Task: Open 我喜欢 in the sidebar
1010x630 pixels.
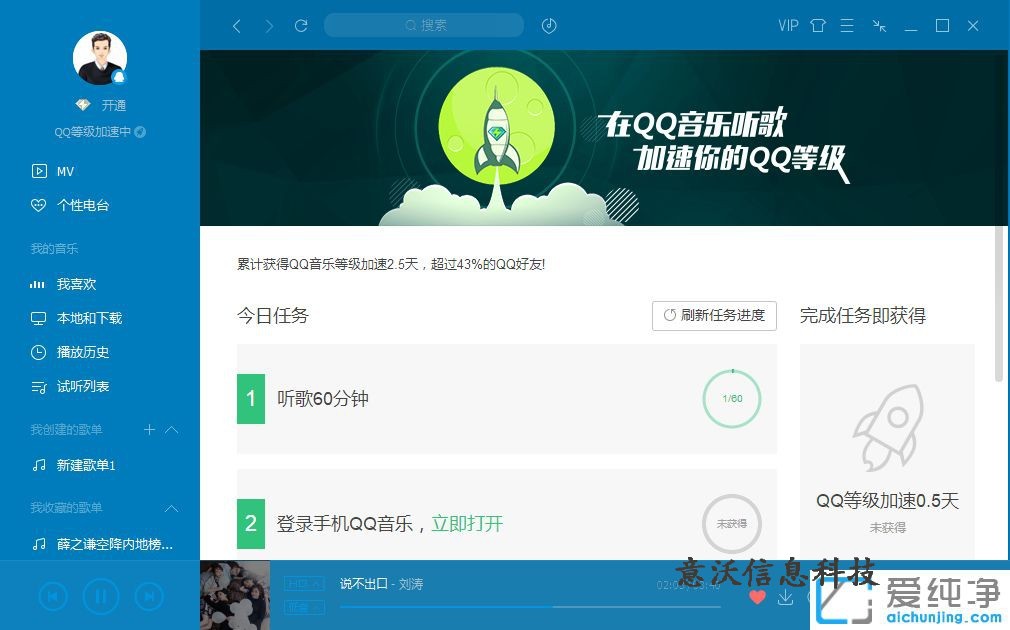Action: 76,284
